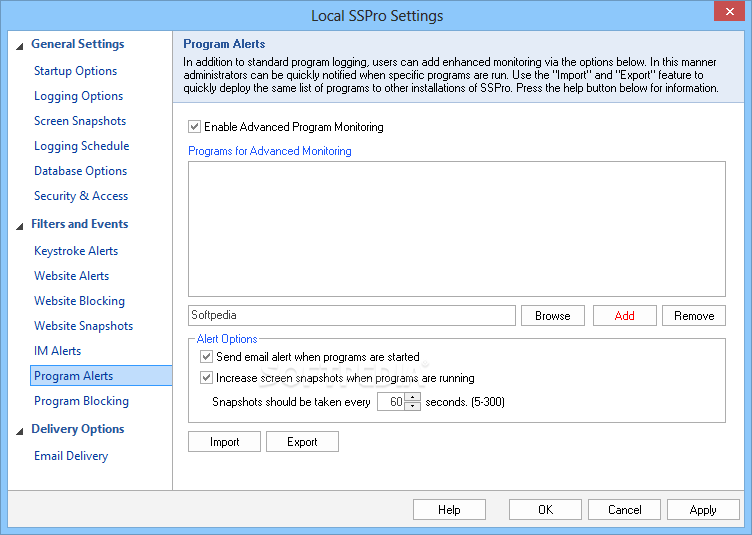Open Startup Options settings page
The width and height of the screenshot is (752, 535).
75,71
